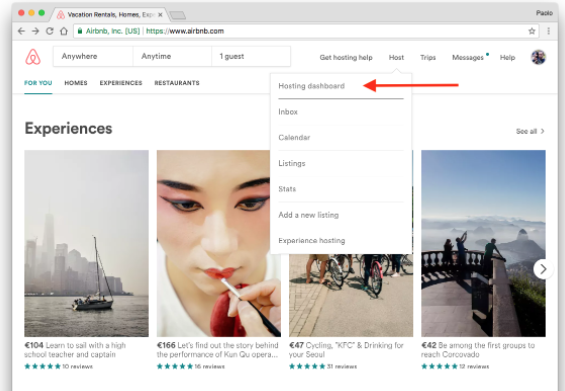Open the Seoul cycling experience photo
The height and width of the screenshot is (391, 565).
tap(351, 295)
